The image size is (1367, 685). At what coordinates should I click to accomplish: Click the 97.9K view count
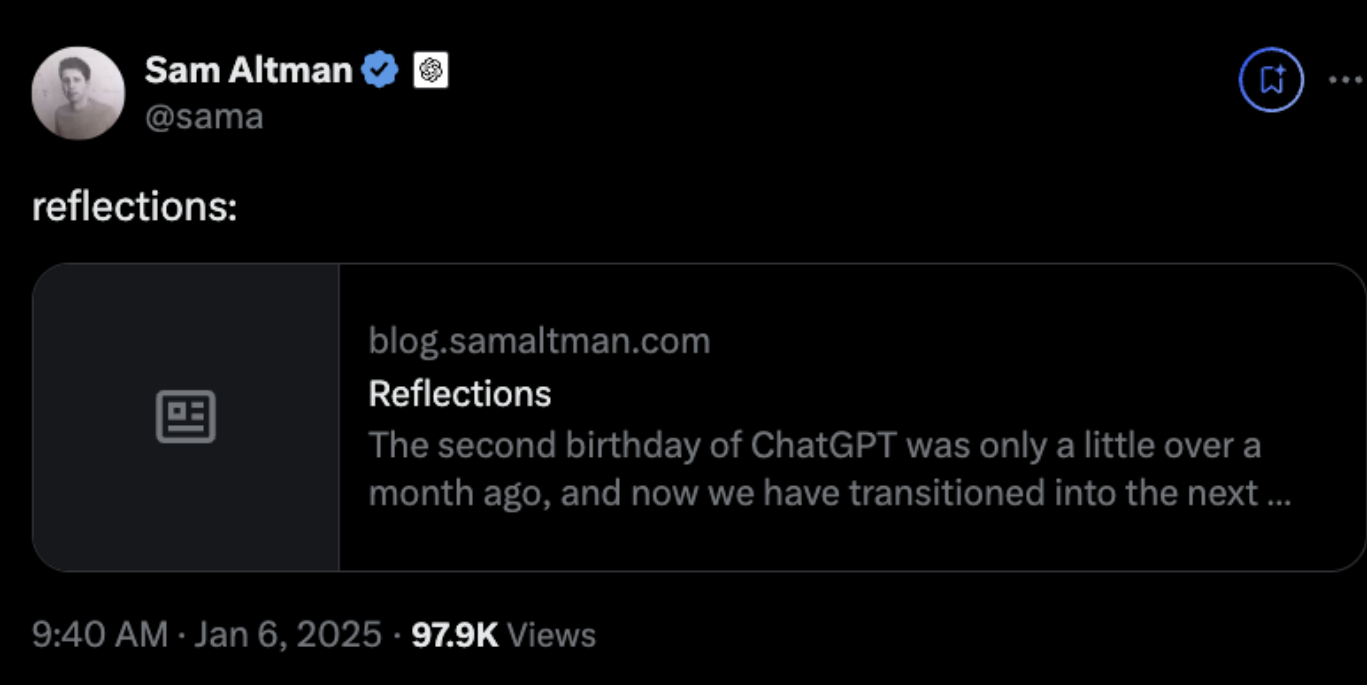(455, 635)
